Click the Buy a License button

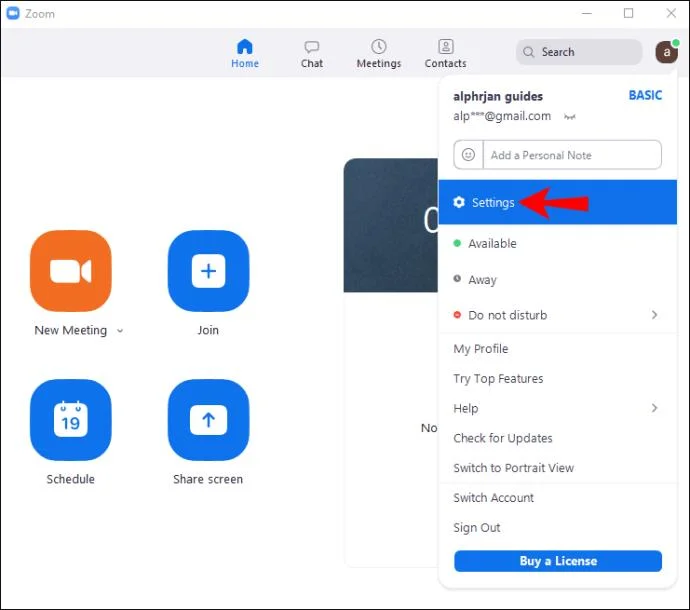pyautogui.click(x=558, y=561)
